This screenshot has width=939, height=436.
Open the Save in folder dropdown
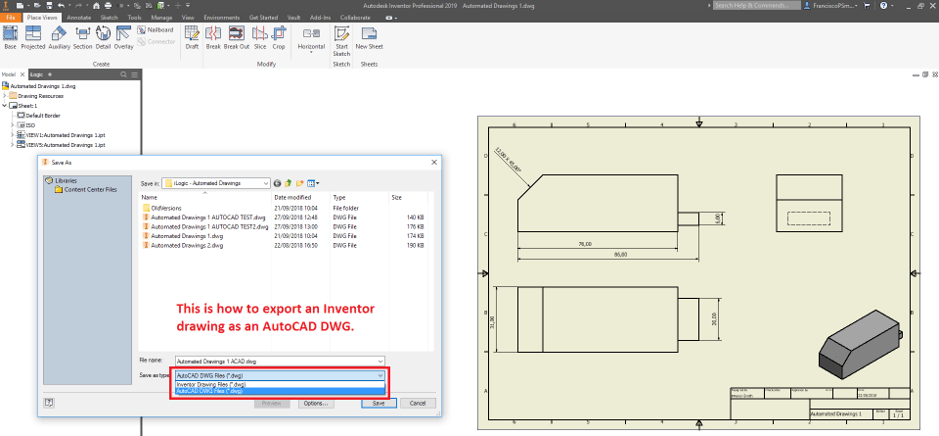tap(266, 183)
